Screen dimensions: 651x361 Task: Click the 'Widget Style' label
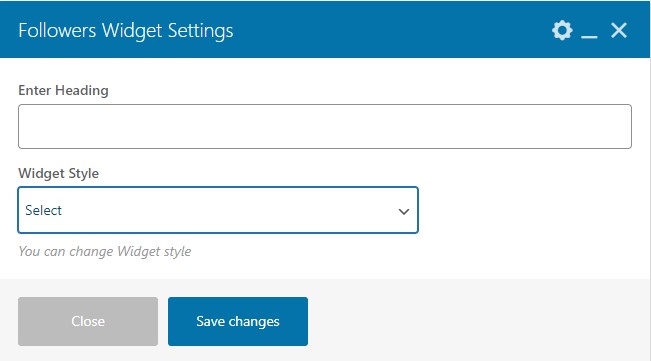click(59, 173)
